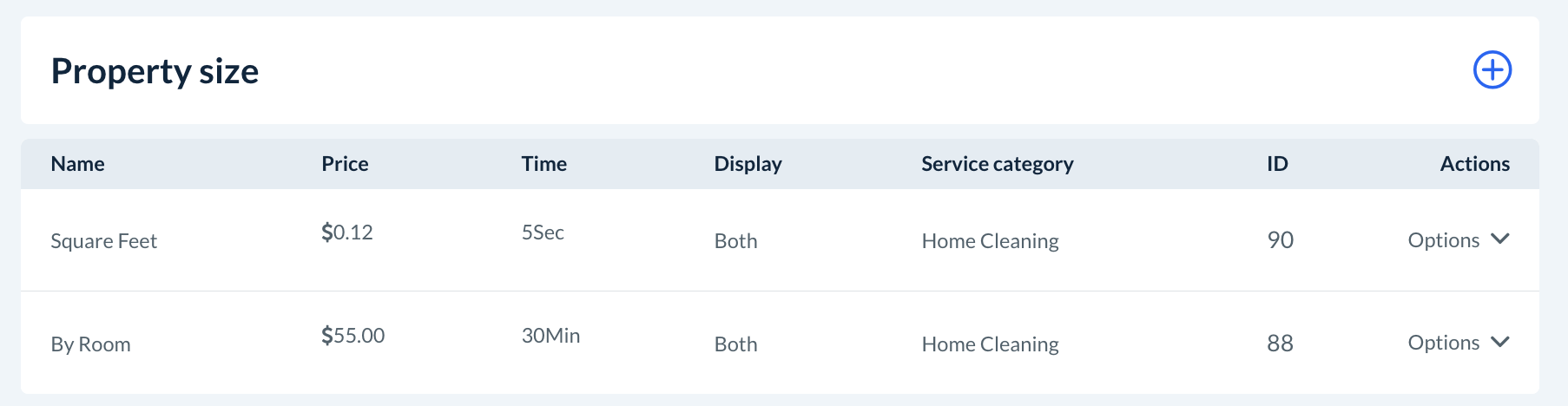Click the chevron arrow in Square Feet row
Viewport: 1568px width, 406px height.
(1500, 239)
